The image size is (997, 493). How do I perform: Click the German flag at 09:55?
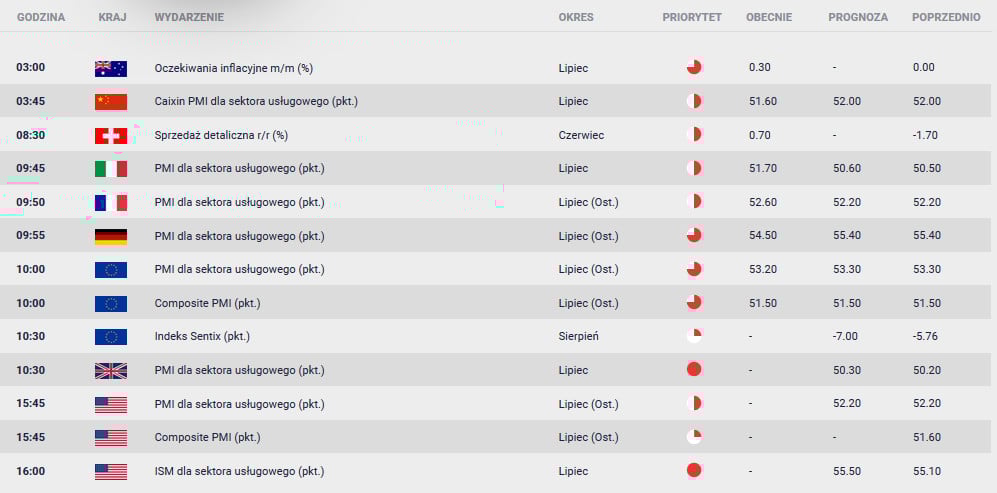coord(111,237)
